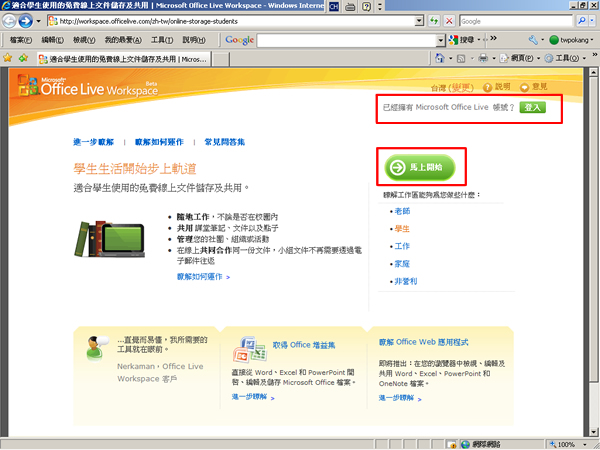This screenshot has width=600, height=450.
Task: Open the 工具(T) menu
Action: [162, 40]
